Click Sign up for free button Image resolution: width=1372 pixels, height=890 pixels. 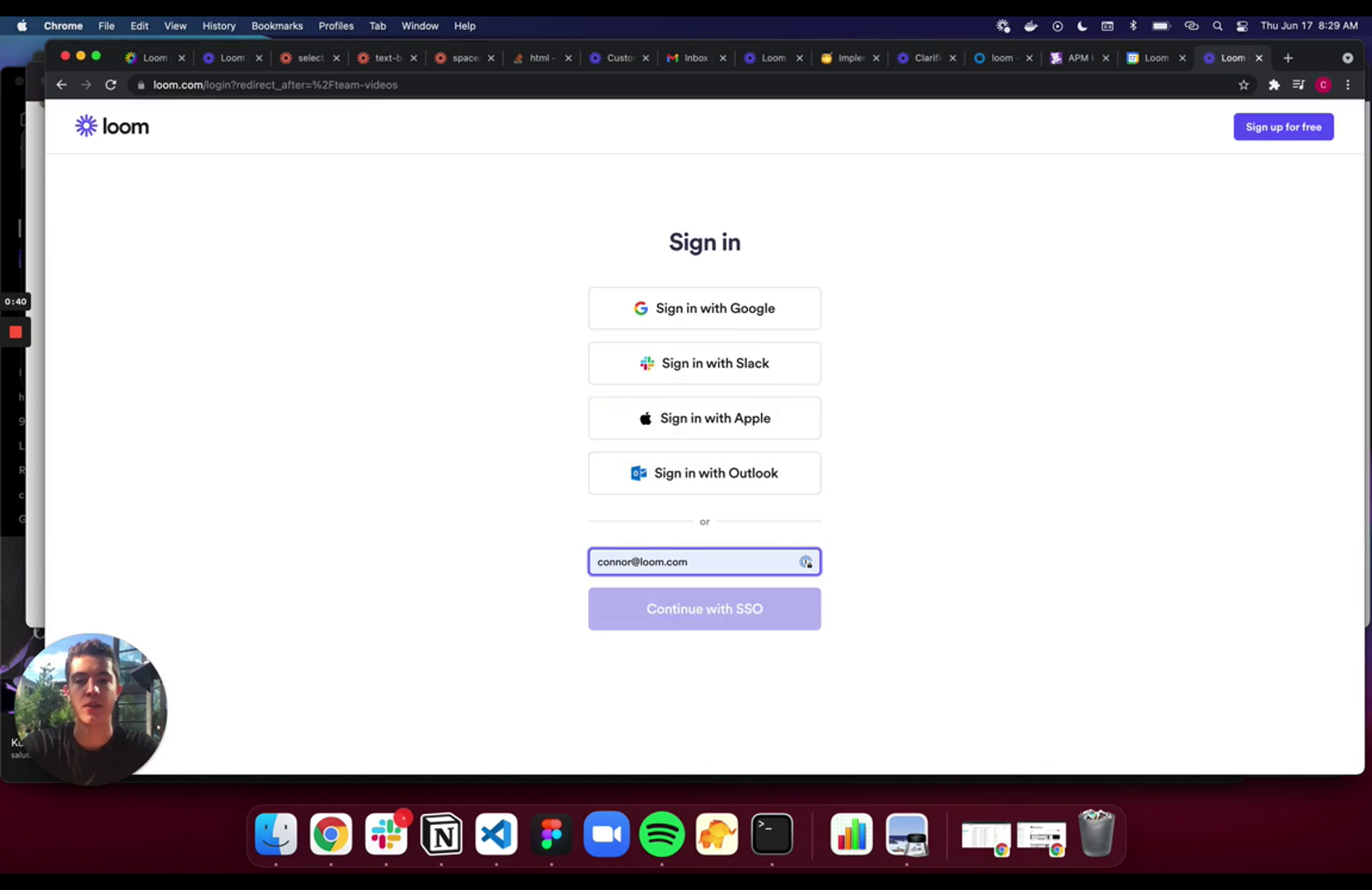click(x=1283, y=127)
